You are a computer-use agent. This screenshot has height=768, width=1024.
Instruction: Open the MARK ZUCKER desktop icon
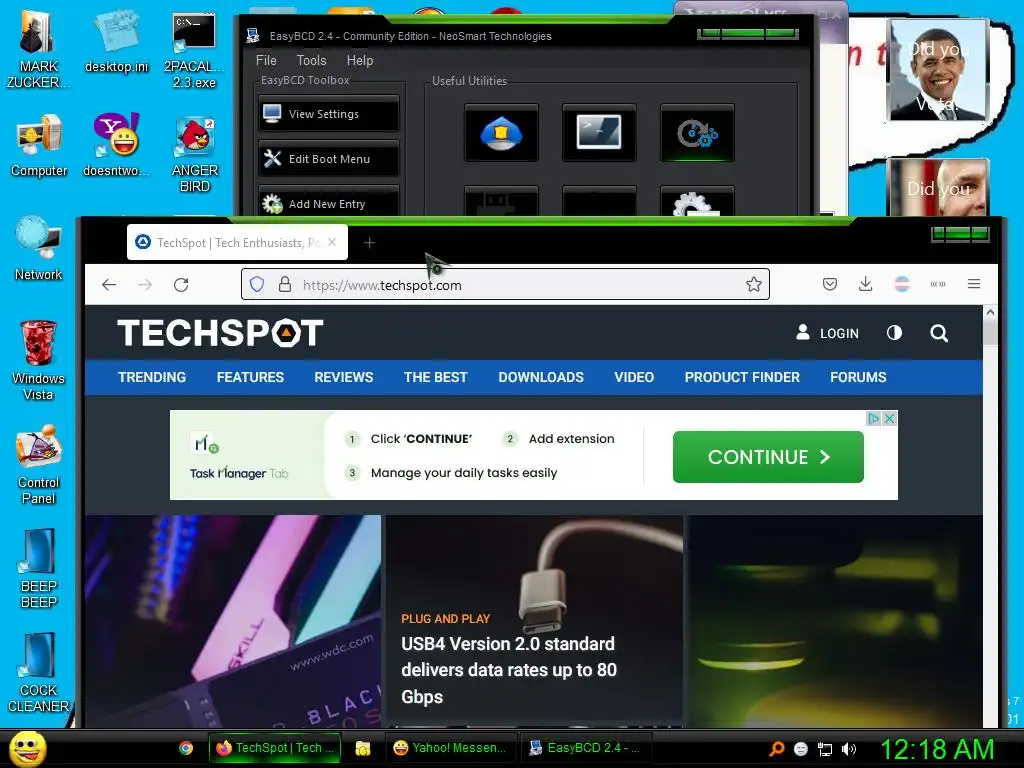[38, 49]
